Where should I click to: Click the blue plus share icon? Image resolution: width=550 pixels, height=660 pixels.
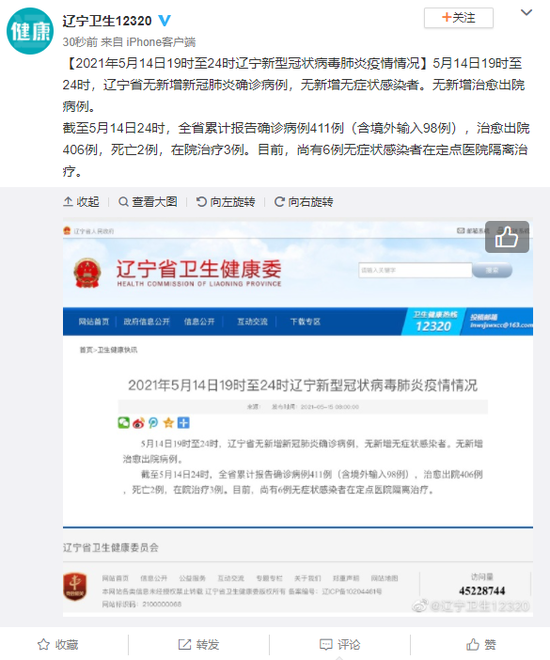183,423
